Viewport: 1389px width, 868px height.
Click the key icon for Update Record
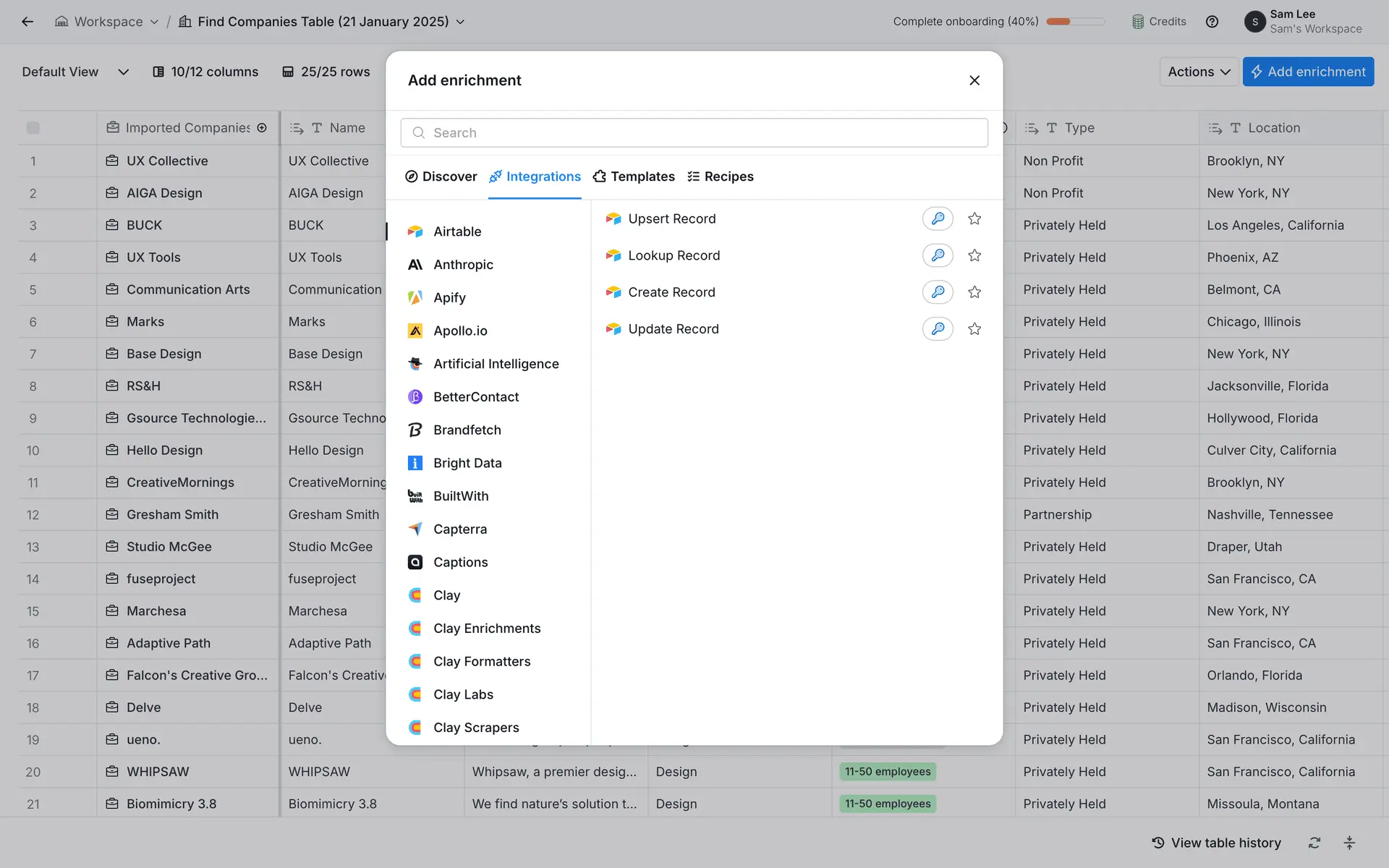[x=938, y=329]
